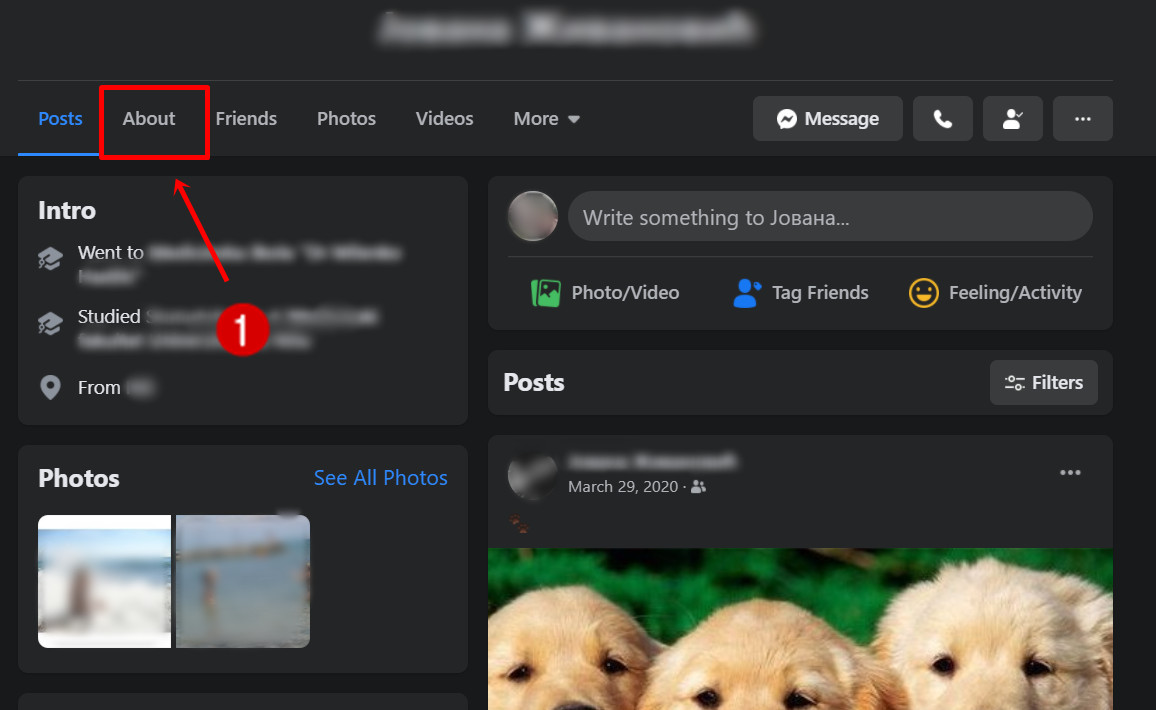
Task: Open the Friends tab
Action: (246, 119)
